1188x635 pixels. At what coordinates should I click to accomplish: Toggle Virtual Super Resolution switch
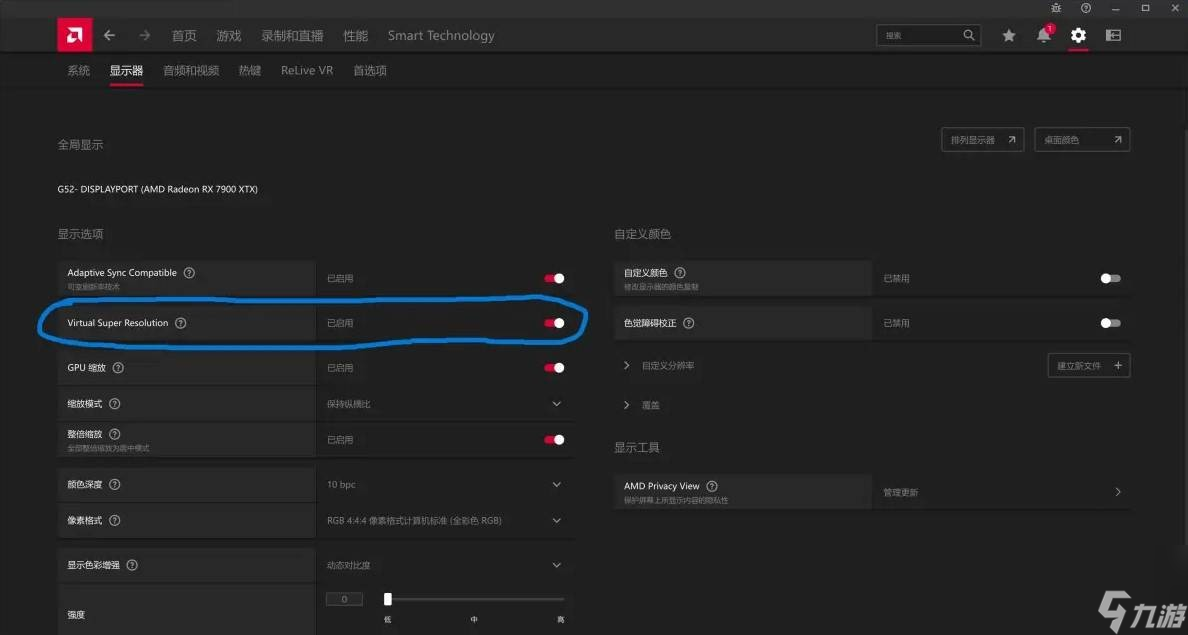[555, 323]
